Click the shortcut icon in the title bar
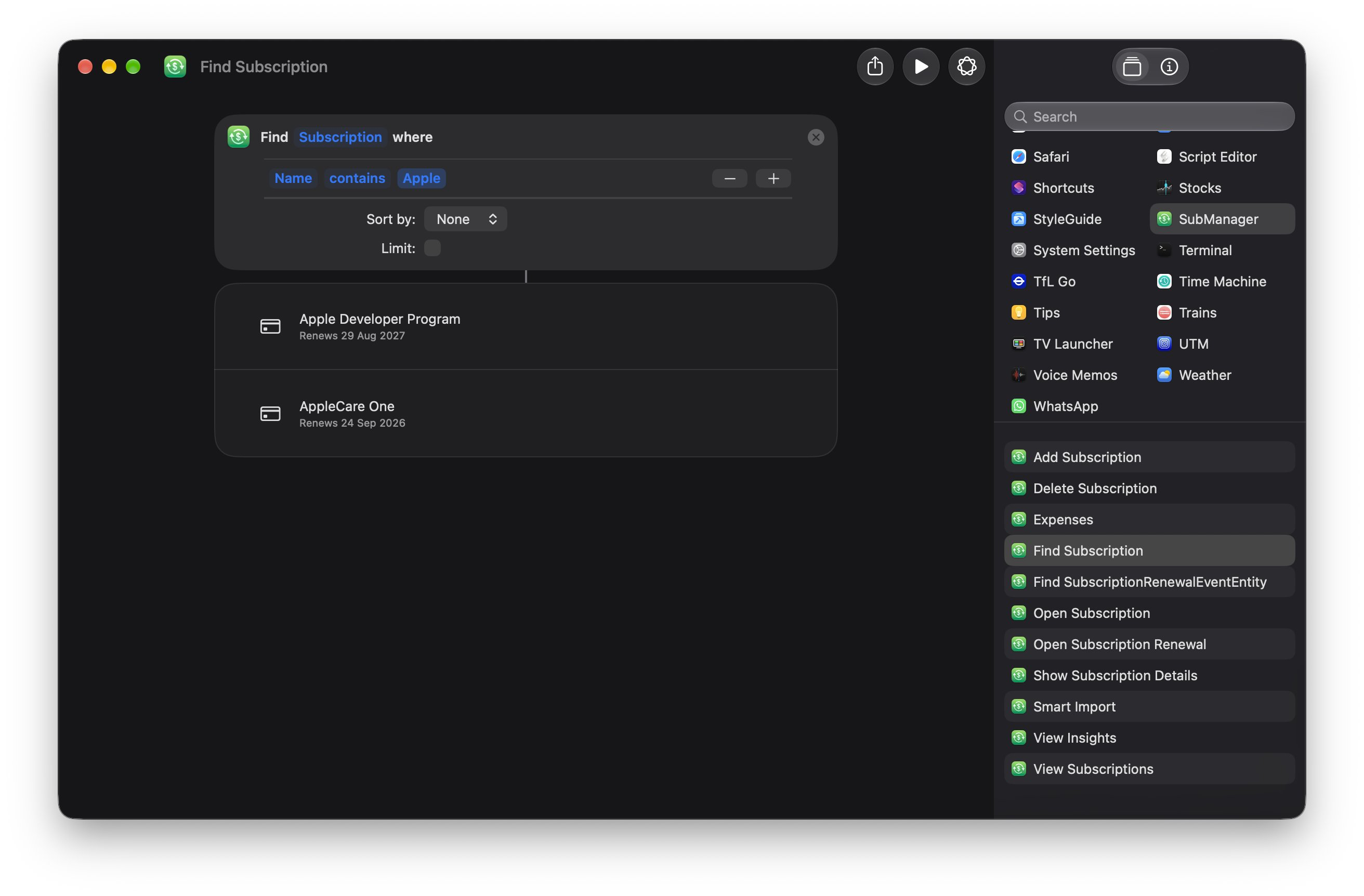The height and width of the screenshot is (896, 1364). click(175, 67)
